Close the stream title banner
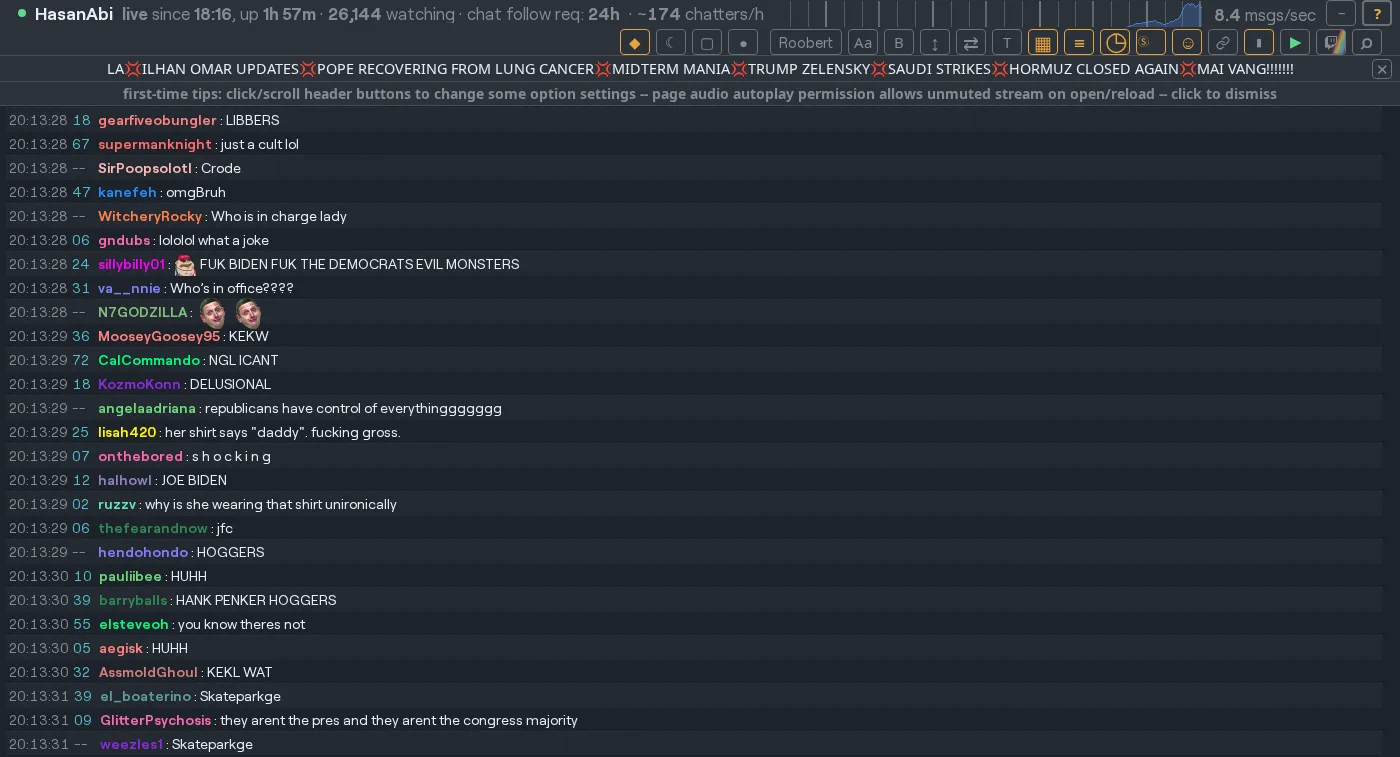 click(x=1382, y=69)
